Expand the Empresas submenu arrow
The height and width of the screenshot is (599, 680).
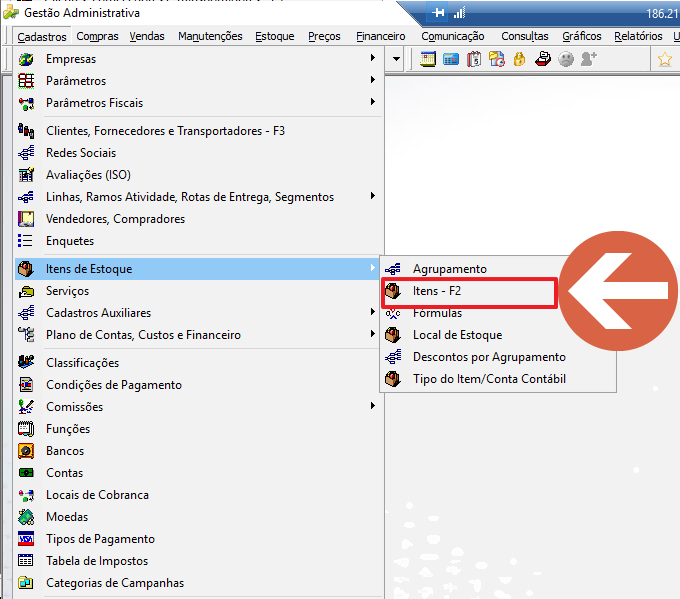373,58
